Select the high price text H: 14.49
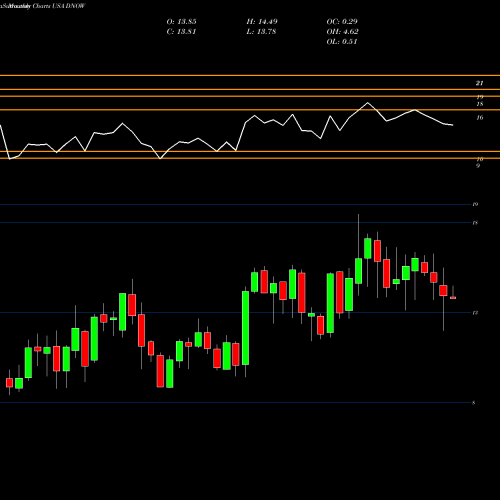 [262, 22]
